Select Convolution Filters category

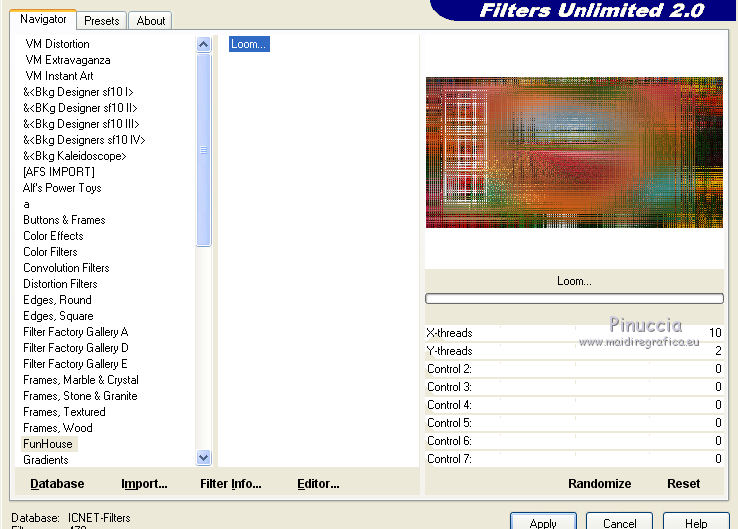(x=66, y=268)
